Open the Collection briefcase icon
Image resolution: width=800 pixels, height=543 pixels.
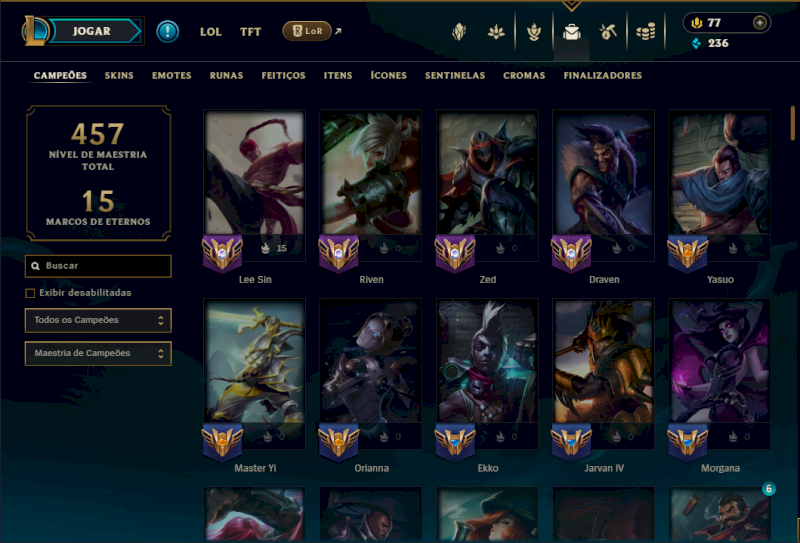[571, 32]
